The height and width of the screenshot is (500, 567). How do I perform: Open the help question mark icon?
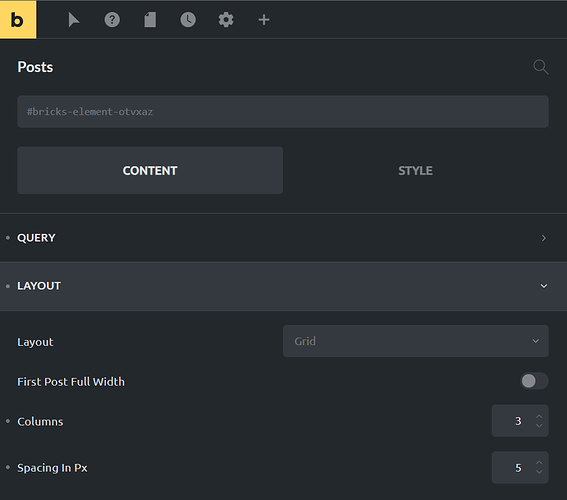pyautogui.click(x=112, y=20)
